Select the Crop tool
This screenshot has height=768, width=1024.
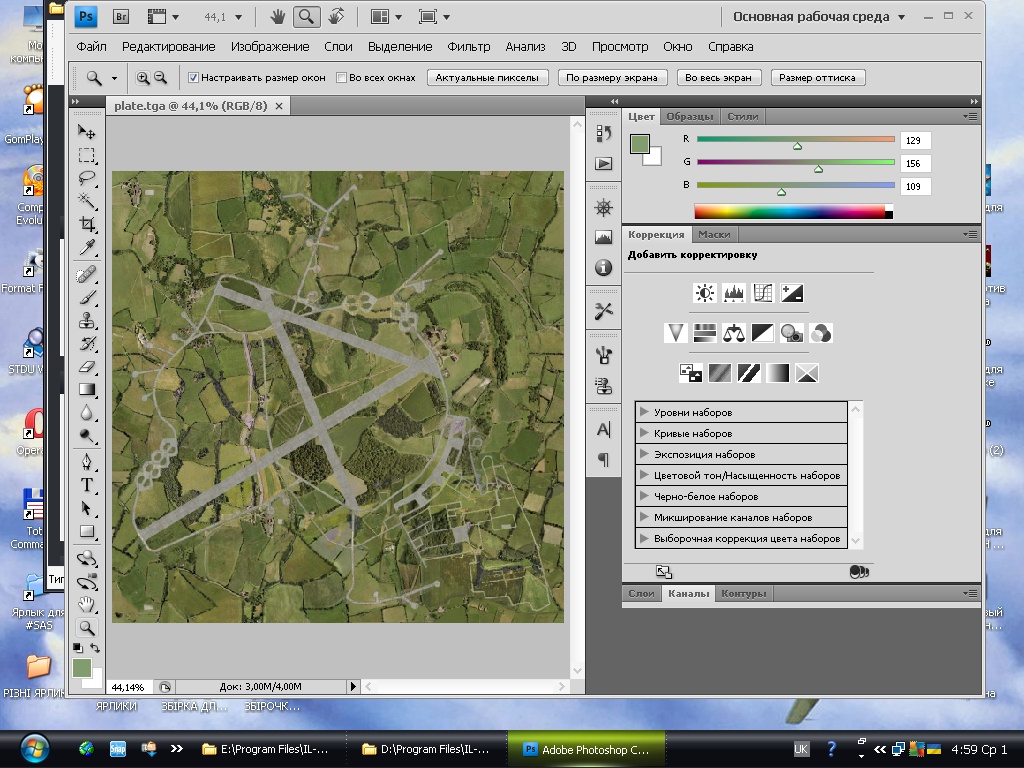pyautogui.click(x=87, y=224)
